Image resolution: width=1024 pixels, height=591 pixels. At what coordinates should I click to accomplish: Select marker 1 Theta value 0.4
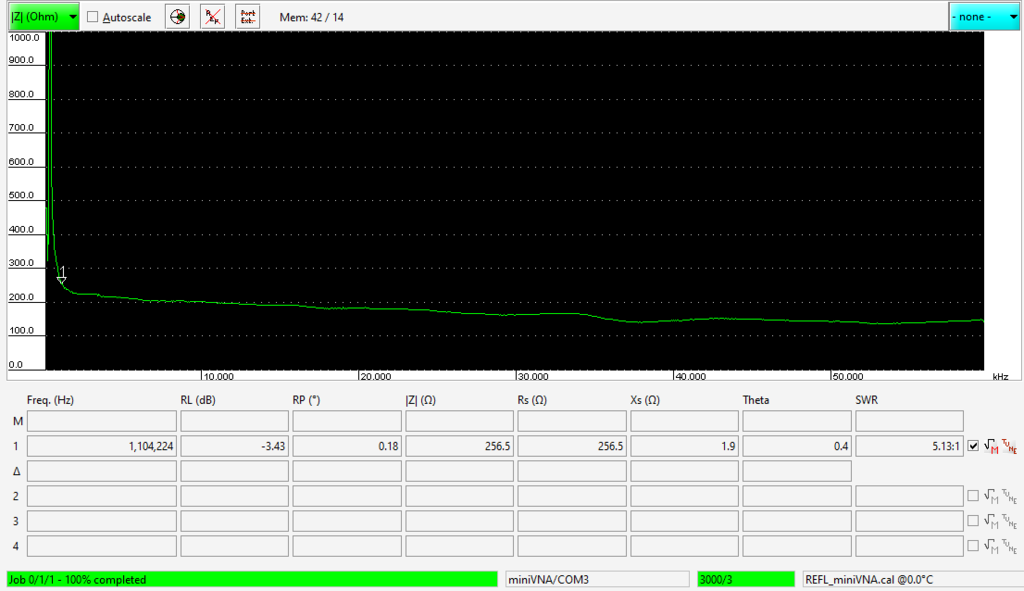[797, 446]
